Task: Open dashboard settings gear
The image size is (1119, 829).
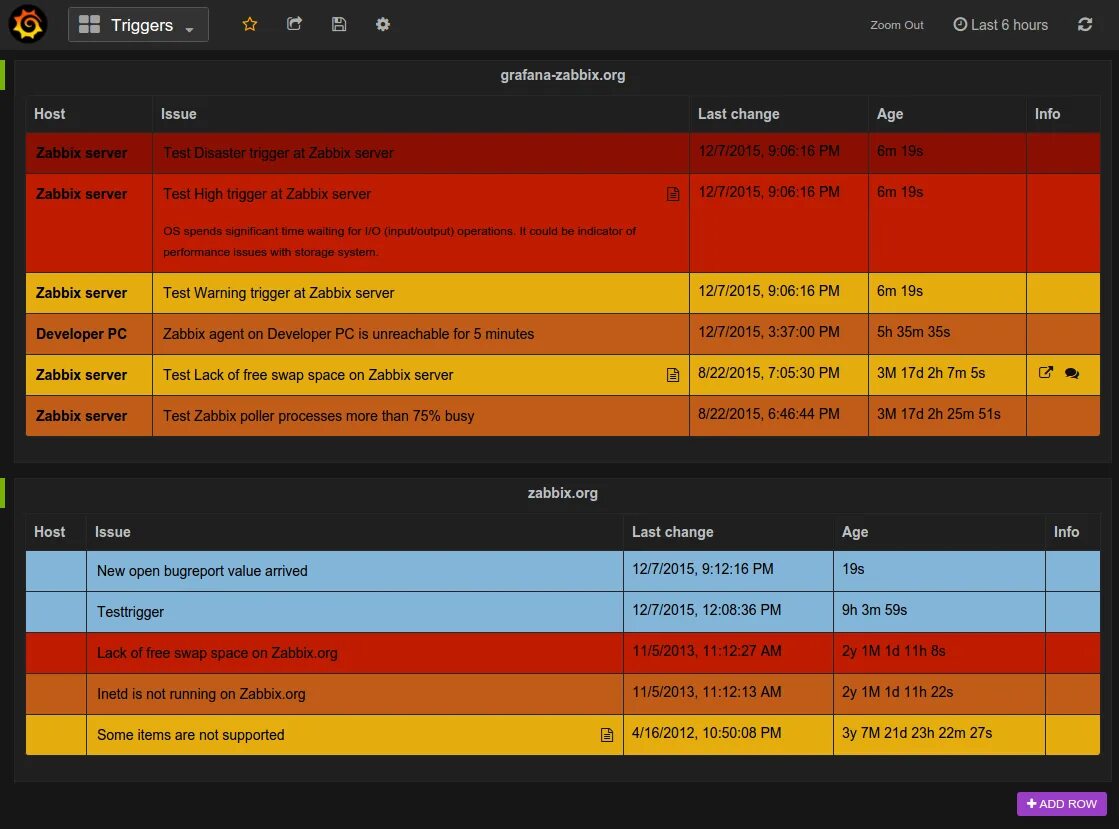Action: 383,24
